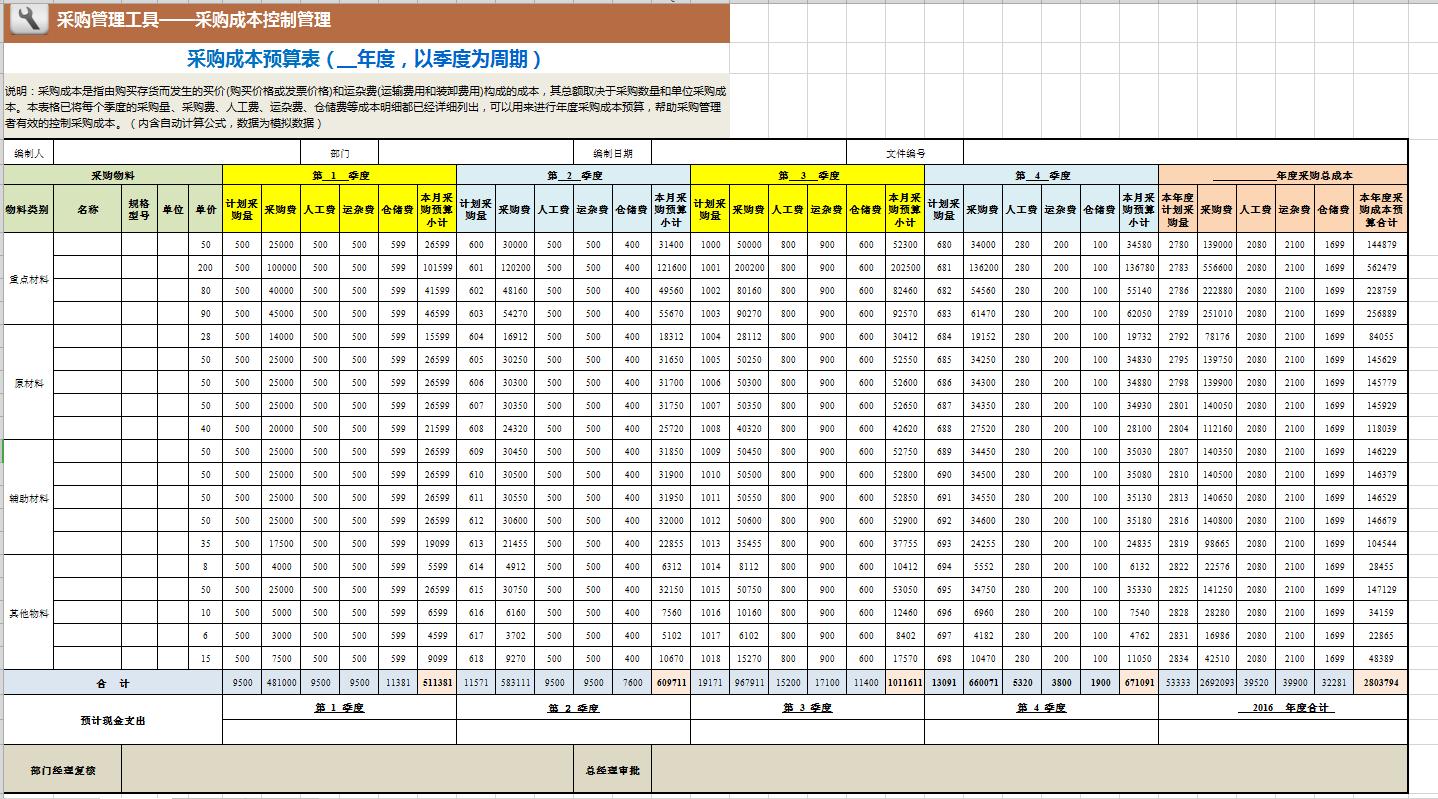Screen dimensions: 1438x799
Task: Click the wrench tool icon in the banner
Action: (x=26, y=20)
